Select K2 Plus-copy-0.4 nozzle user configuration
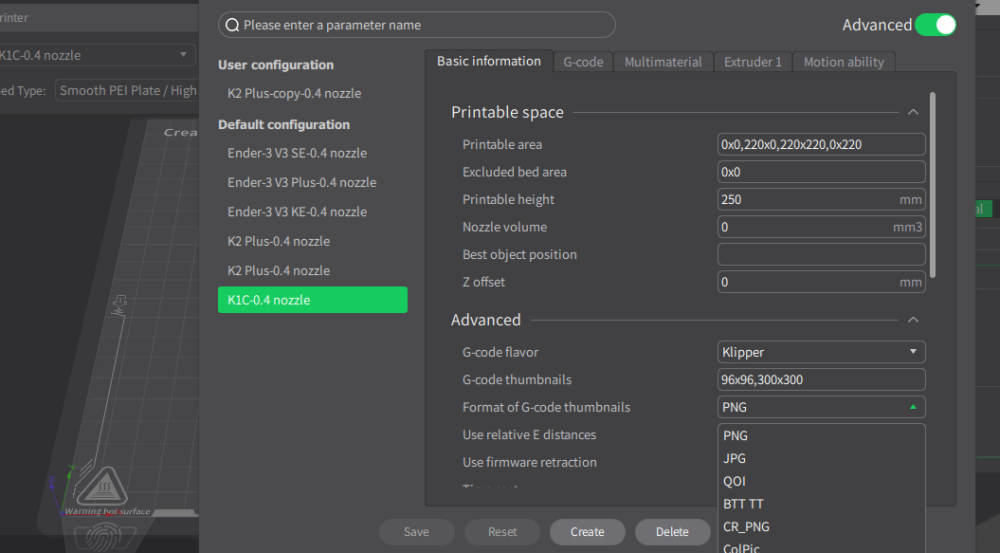This screenshot has width=1000, height=553. click(294, 93)
